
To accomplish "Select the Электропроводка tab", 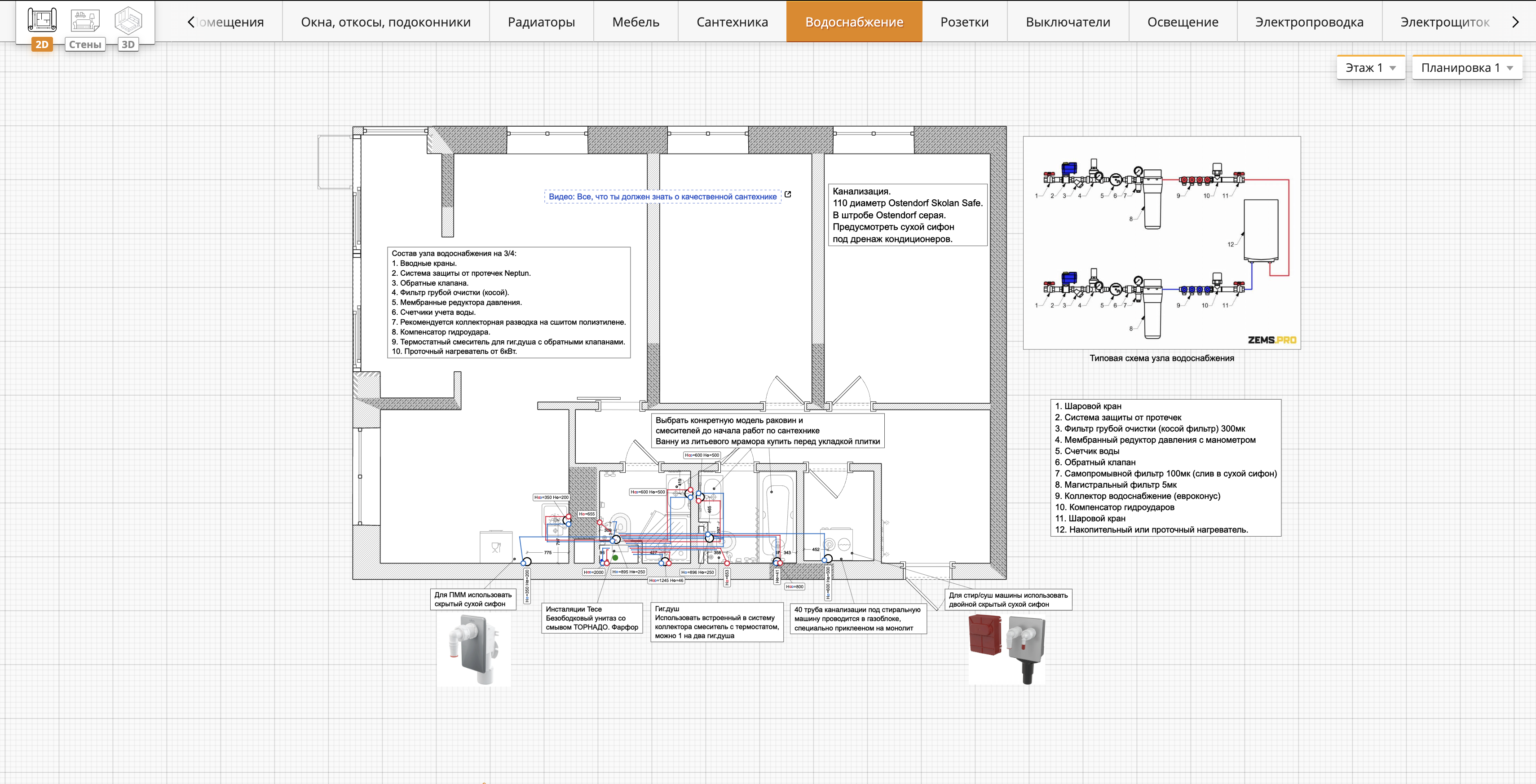I will coord(1309,22).
